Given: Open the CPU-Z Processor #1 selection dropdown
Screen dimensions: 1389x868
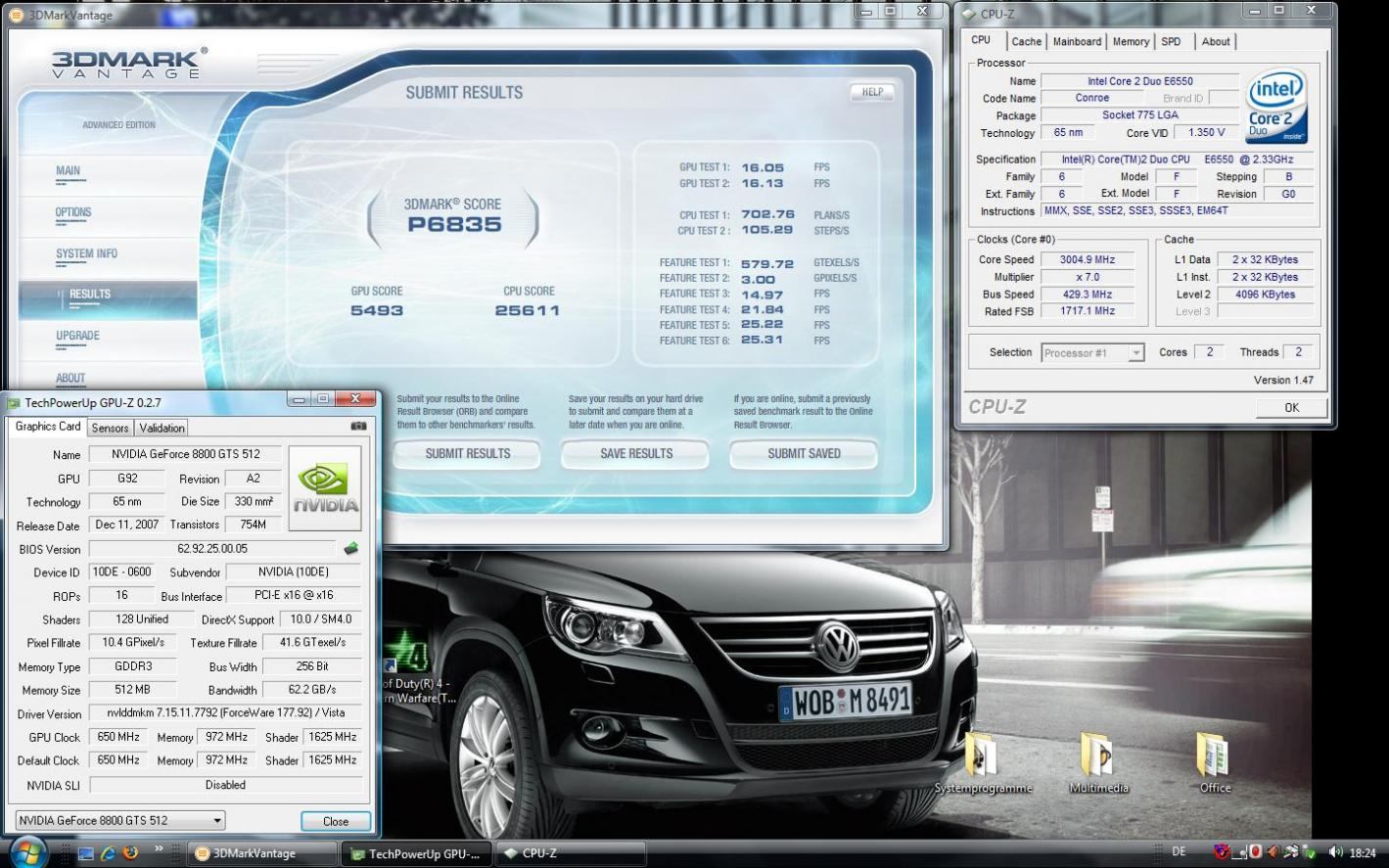Looking at the screenshot, I should coord(1092,352).
